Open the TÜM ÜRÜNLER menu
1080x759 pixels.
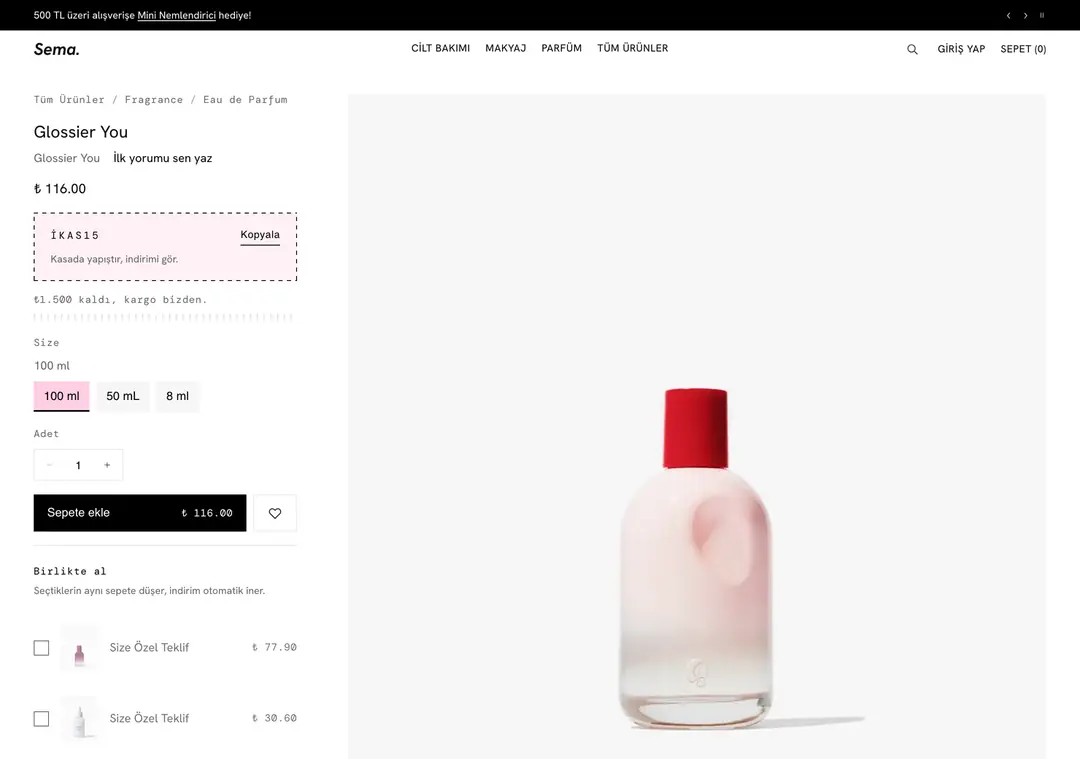click(x=632, y=48)
